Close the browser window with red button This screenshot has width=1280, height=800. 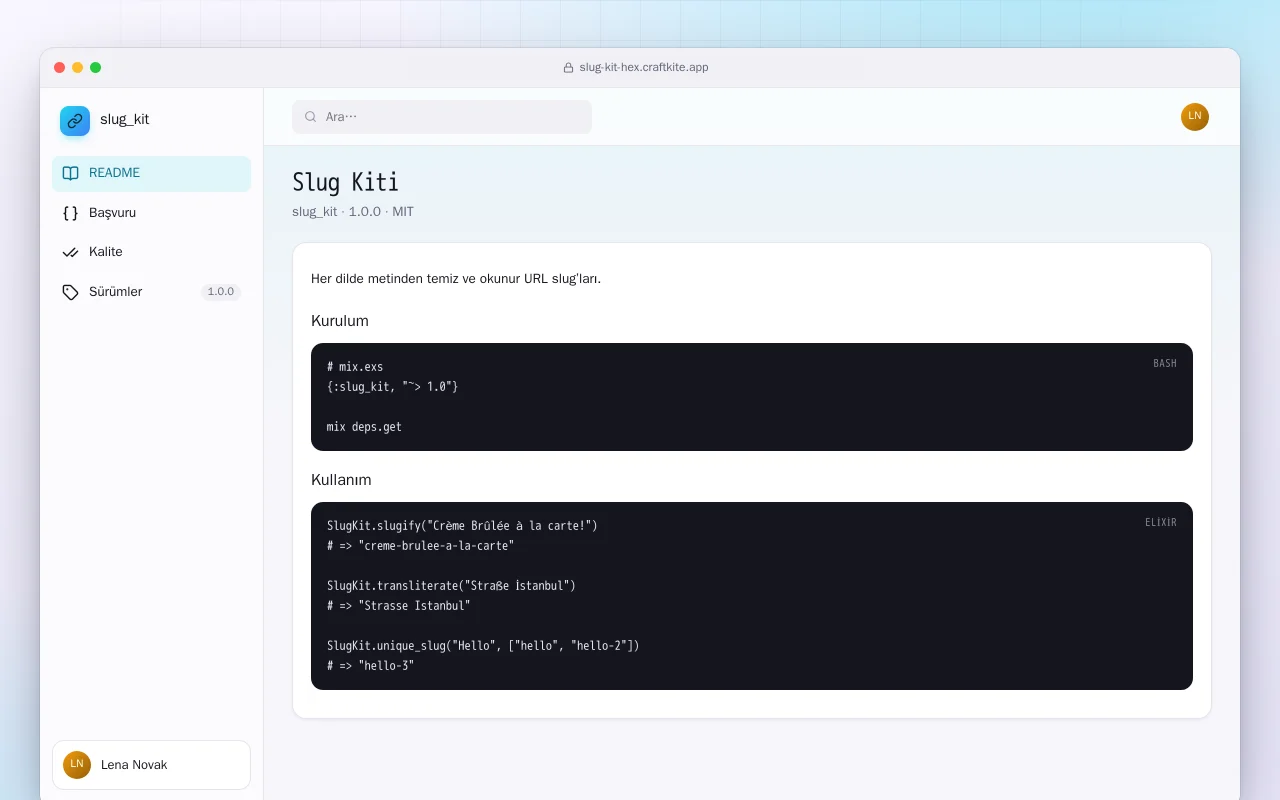pyautogui.click(x=60, y=68)
